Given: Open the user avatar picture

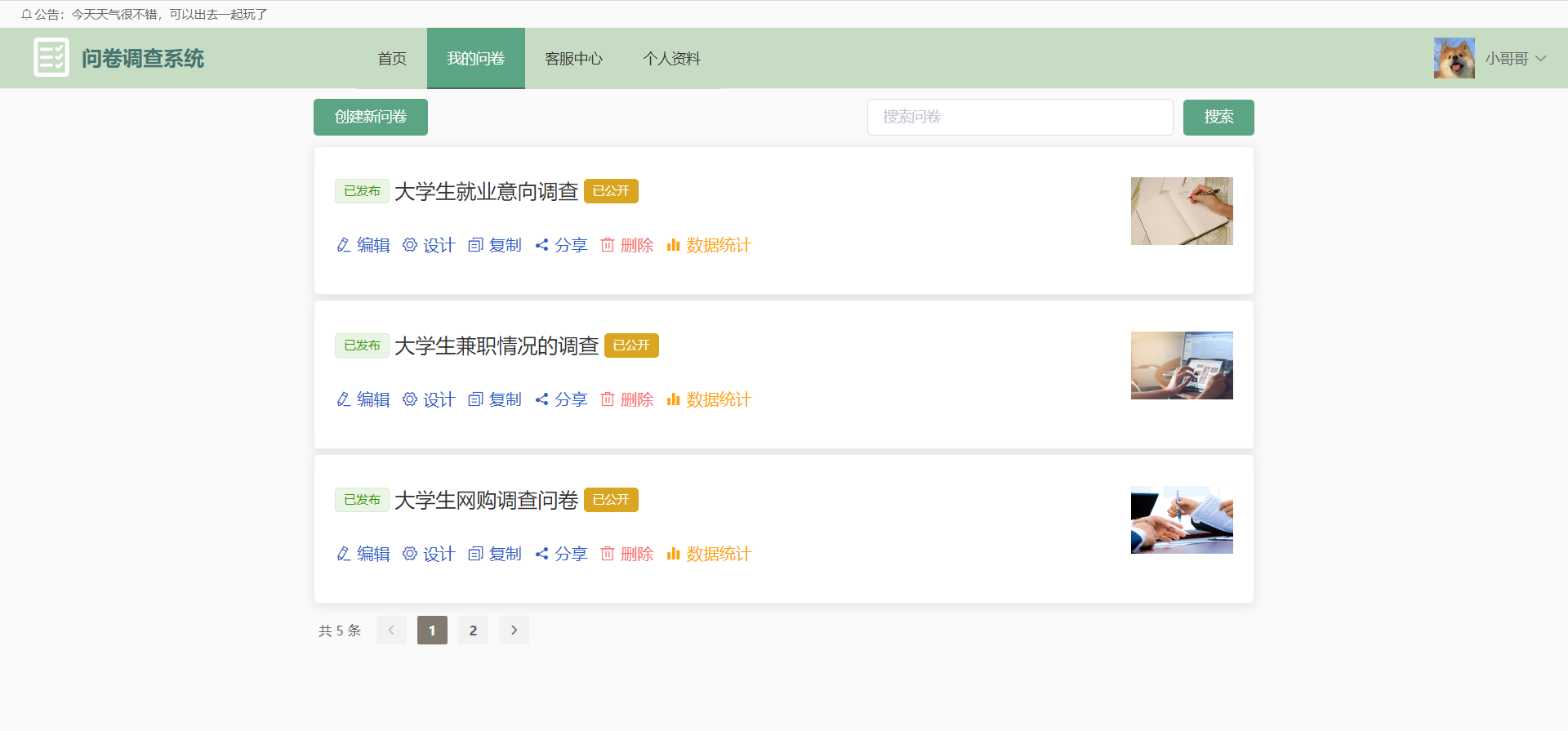Looking at the screenshot, I should click(1454, 58).
